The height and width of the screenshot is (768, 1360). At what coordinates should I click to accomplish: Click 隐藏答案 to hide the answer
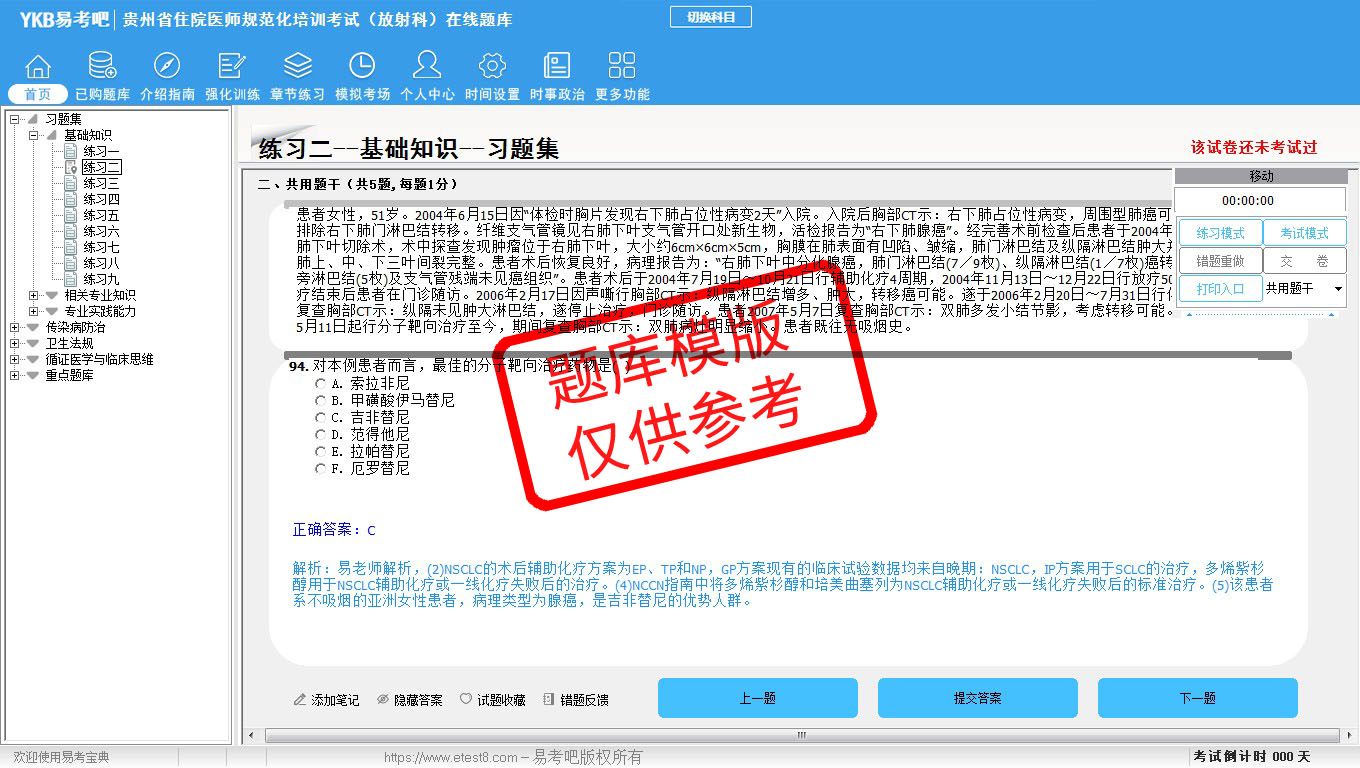click(410, 700)
